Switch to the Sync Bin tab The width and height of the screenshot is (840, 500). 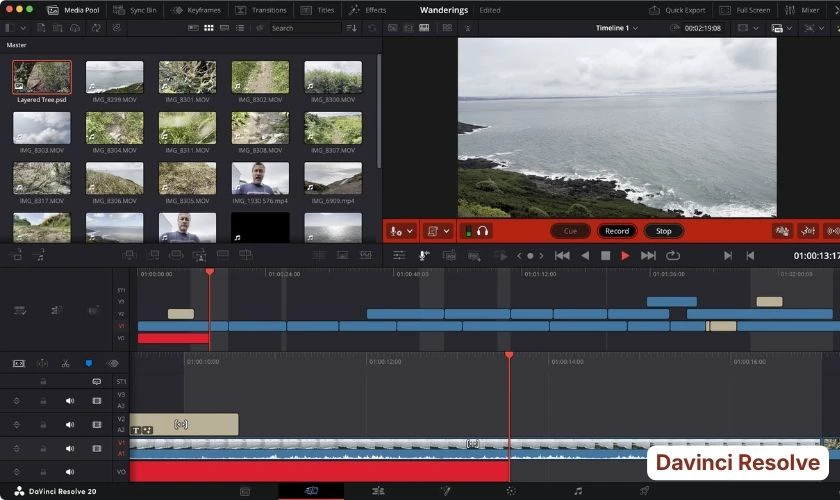tap(135, 10)
